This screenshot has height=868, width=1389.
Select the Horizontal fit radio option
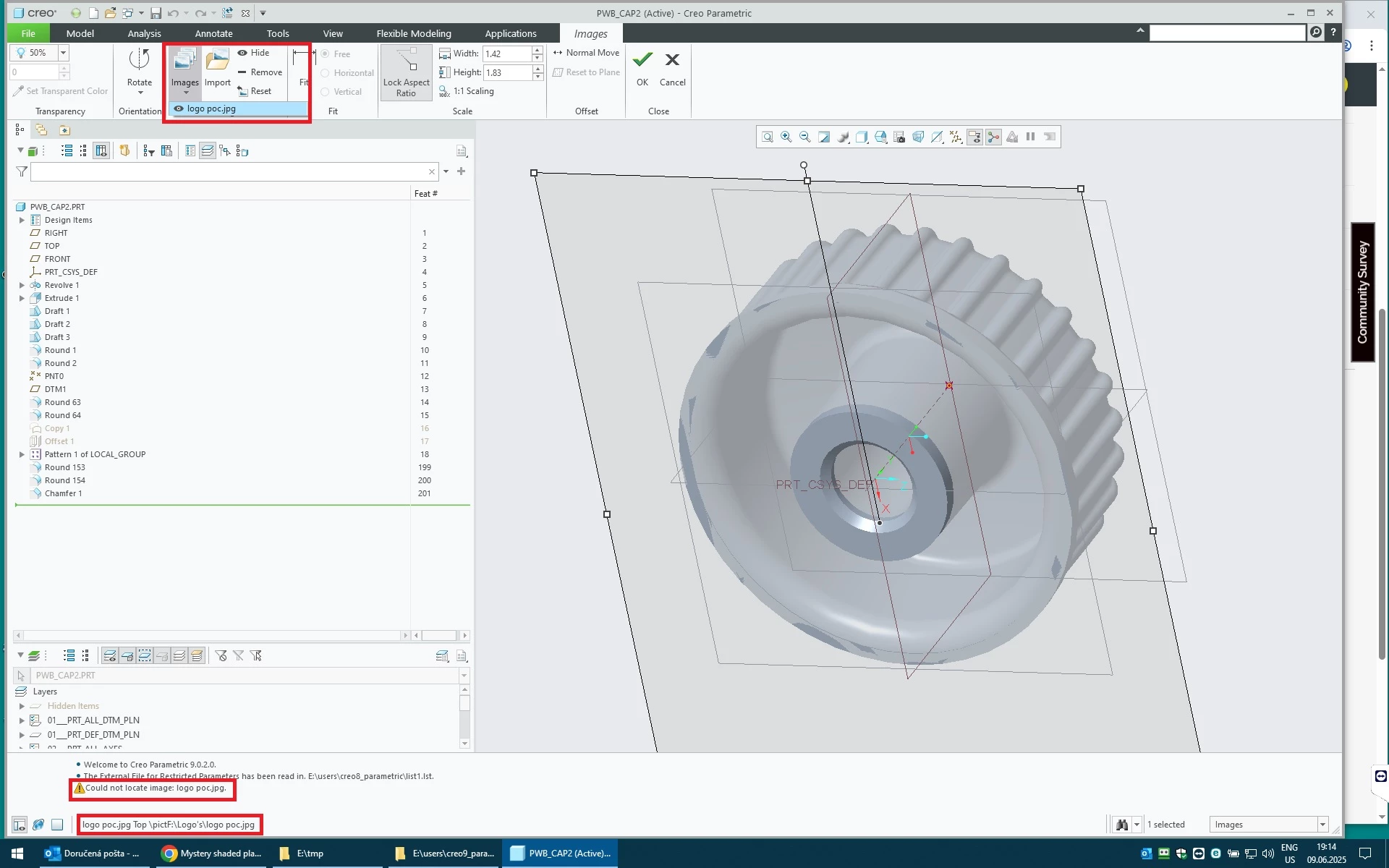pos(326,73)
